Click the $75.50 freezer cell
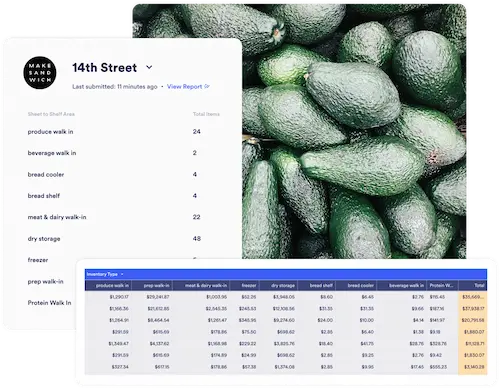This screenshot has height=389, width=500. [x=249, y=332]
